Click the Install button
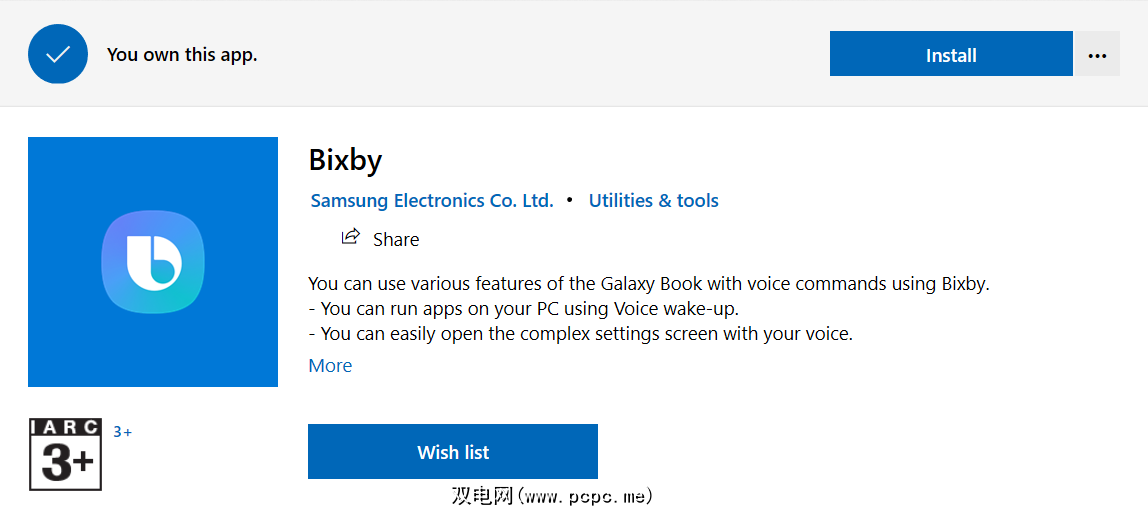The width and height of the screenshot is (1148, 519). tap(950, 55)
